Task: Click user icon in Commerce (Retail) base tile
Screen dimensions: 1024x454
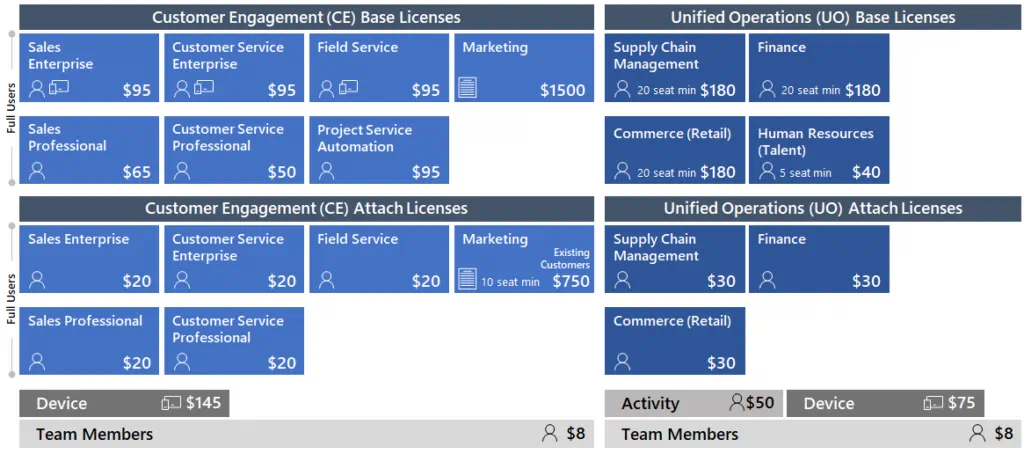Action: (x=622, y=171)
